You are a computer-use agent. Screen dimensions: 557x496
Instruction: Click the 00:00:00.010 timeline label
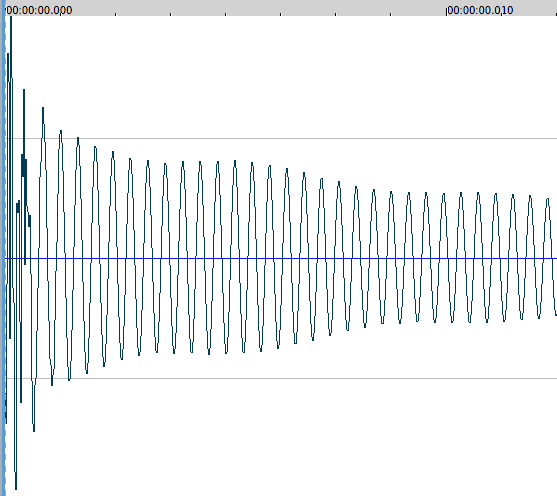[480, 10]
